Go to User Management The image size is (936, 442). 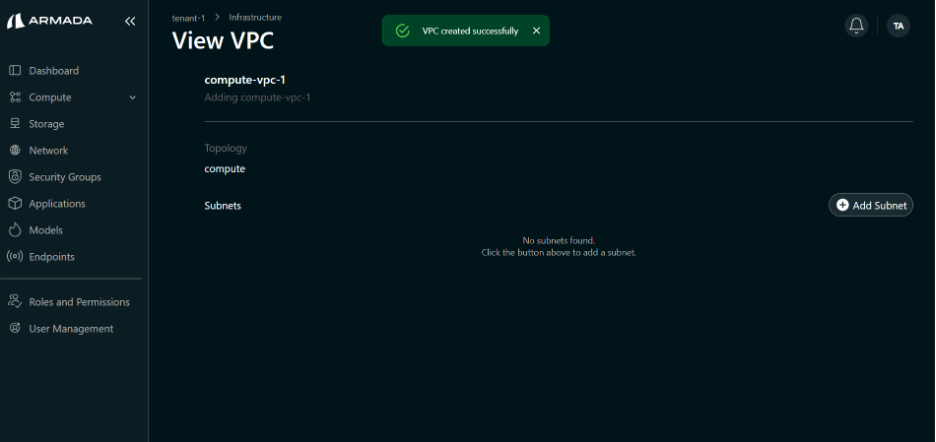pyautogui.click(x=73, y=329)
